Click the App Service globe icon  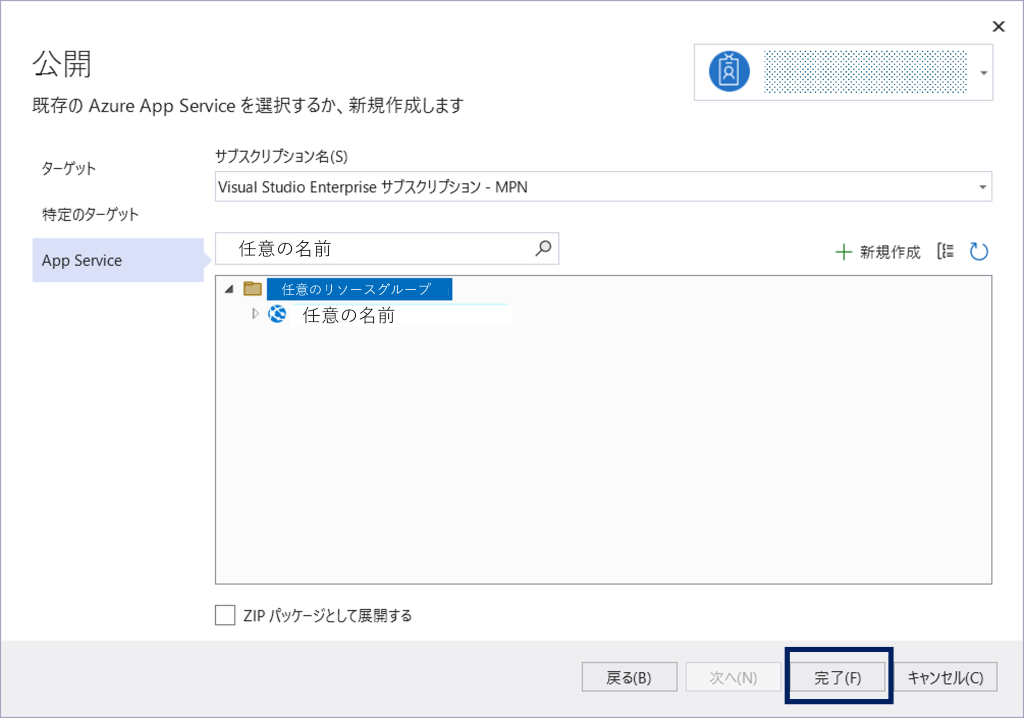tap(277, 314)
